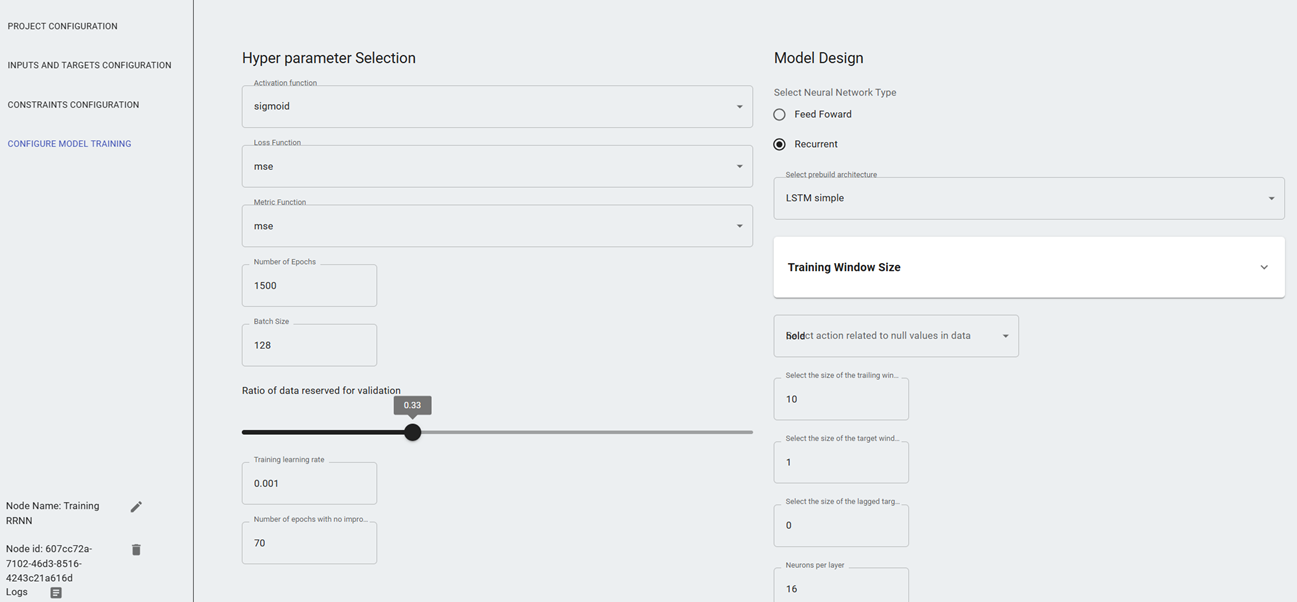Click the validation ratio slider handle

412,432
